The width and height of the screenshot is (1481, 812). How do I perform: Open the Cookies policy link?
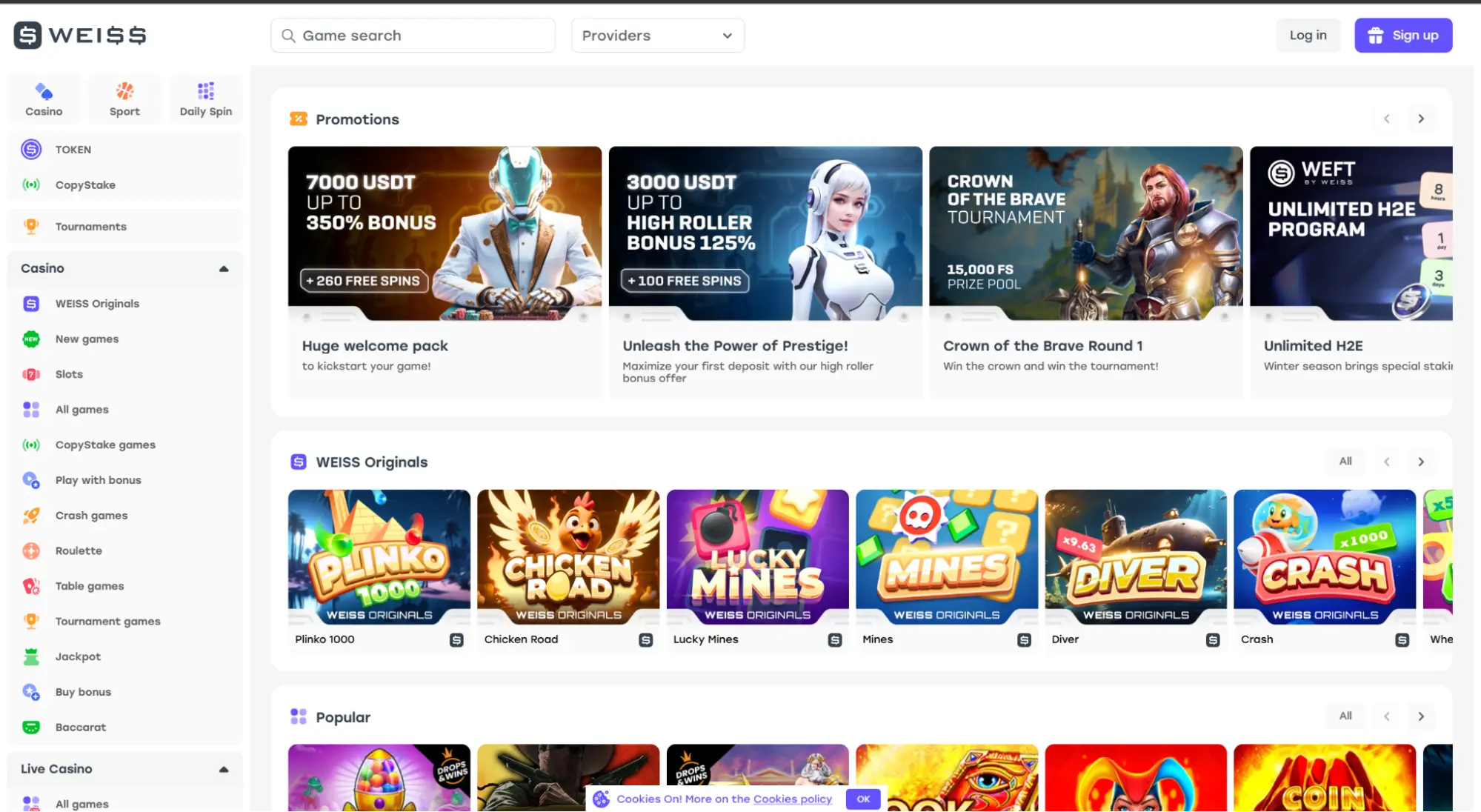coord(792,799)
